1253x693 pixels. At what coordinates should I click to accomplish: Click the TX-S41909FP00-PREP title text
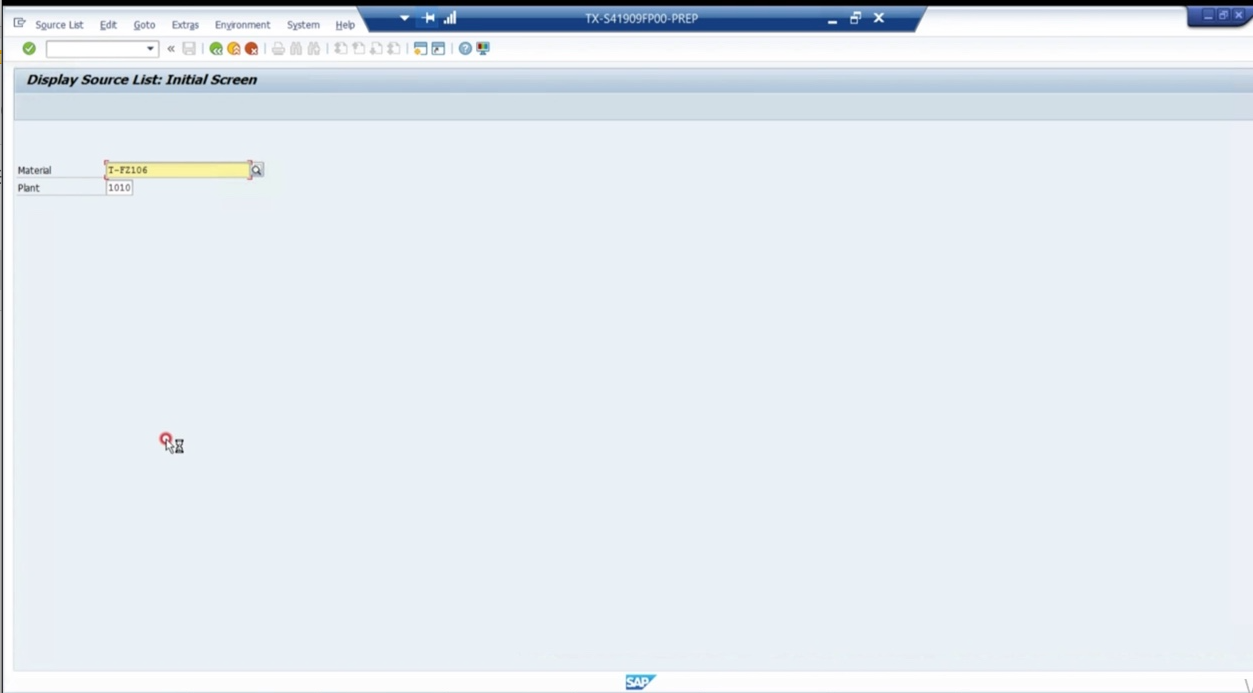(641, 19)
